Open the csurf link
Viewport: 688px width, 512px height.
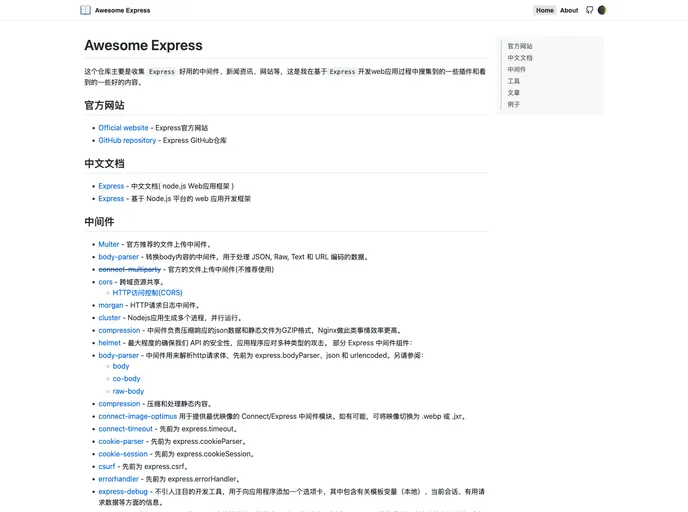107,466
